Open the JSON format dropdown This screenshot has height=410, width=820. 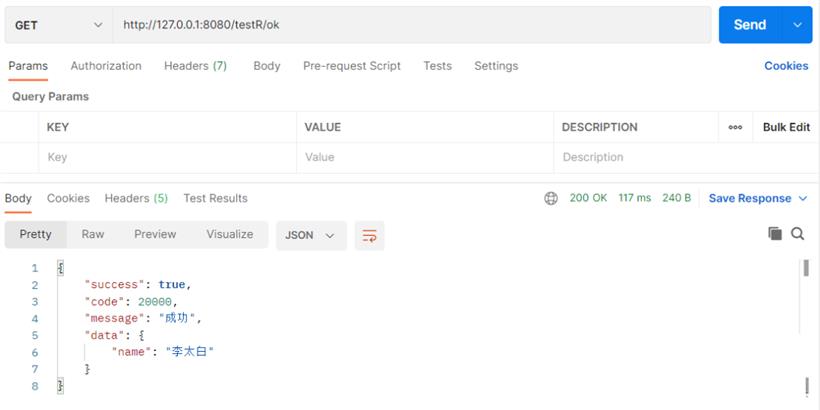pyautogui.click(x=311, y=235)
